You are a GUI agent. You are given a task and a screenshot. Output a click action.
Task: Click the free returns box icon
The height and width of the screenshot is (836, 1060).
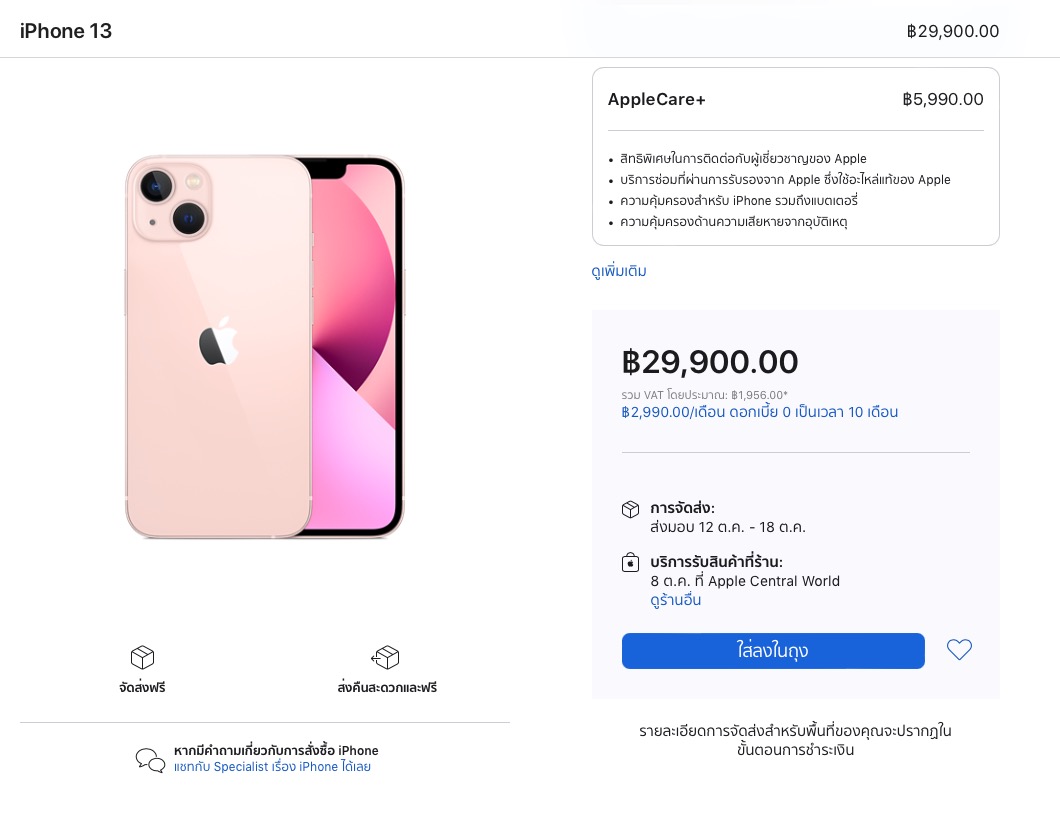(x=386, y=657)
